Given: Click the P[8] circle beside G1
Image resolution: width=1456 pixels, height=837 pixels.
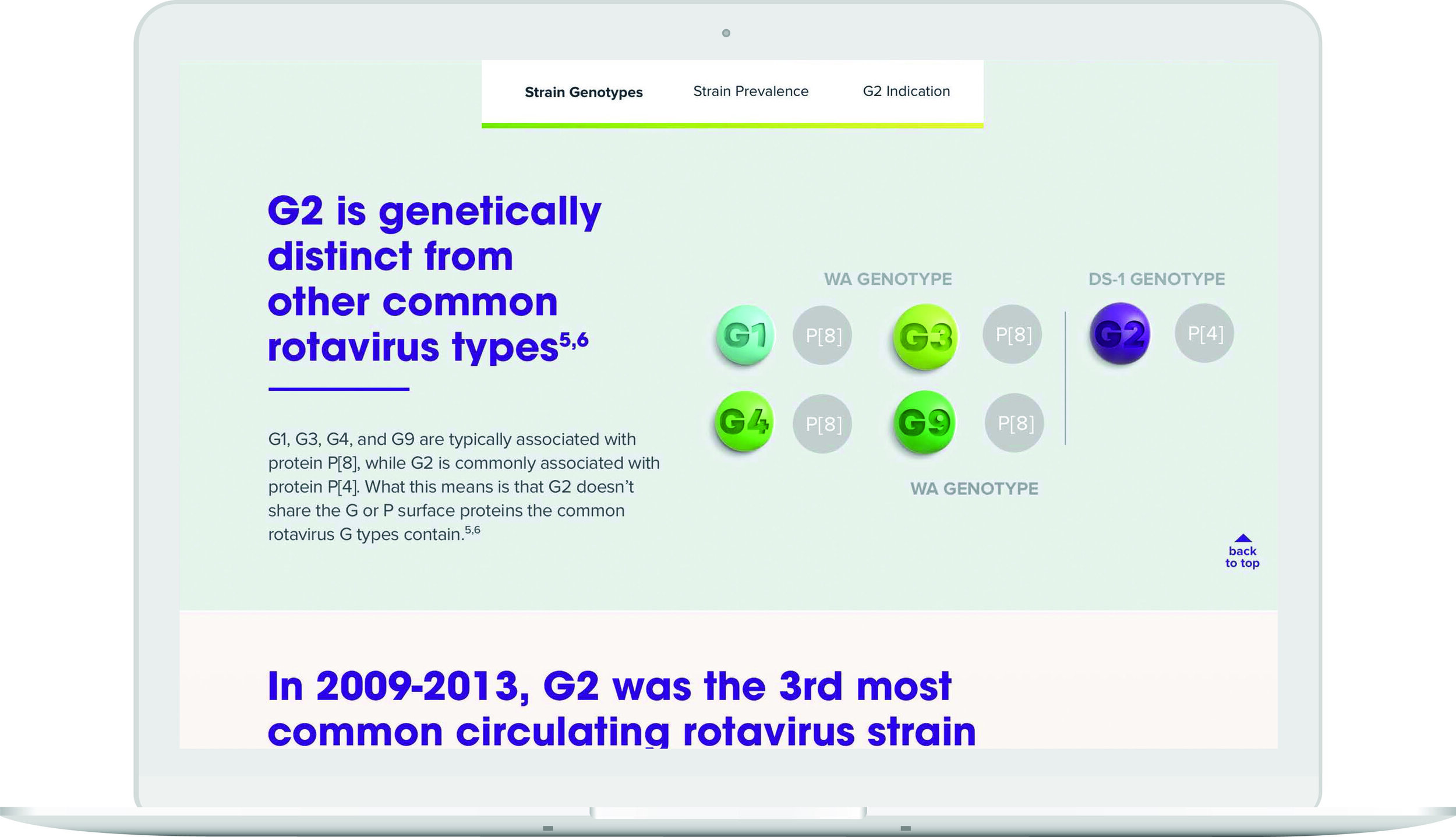Looking at the screenshot, I should (822, 335).
